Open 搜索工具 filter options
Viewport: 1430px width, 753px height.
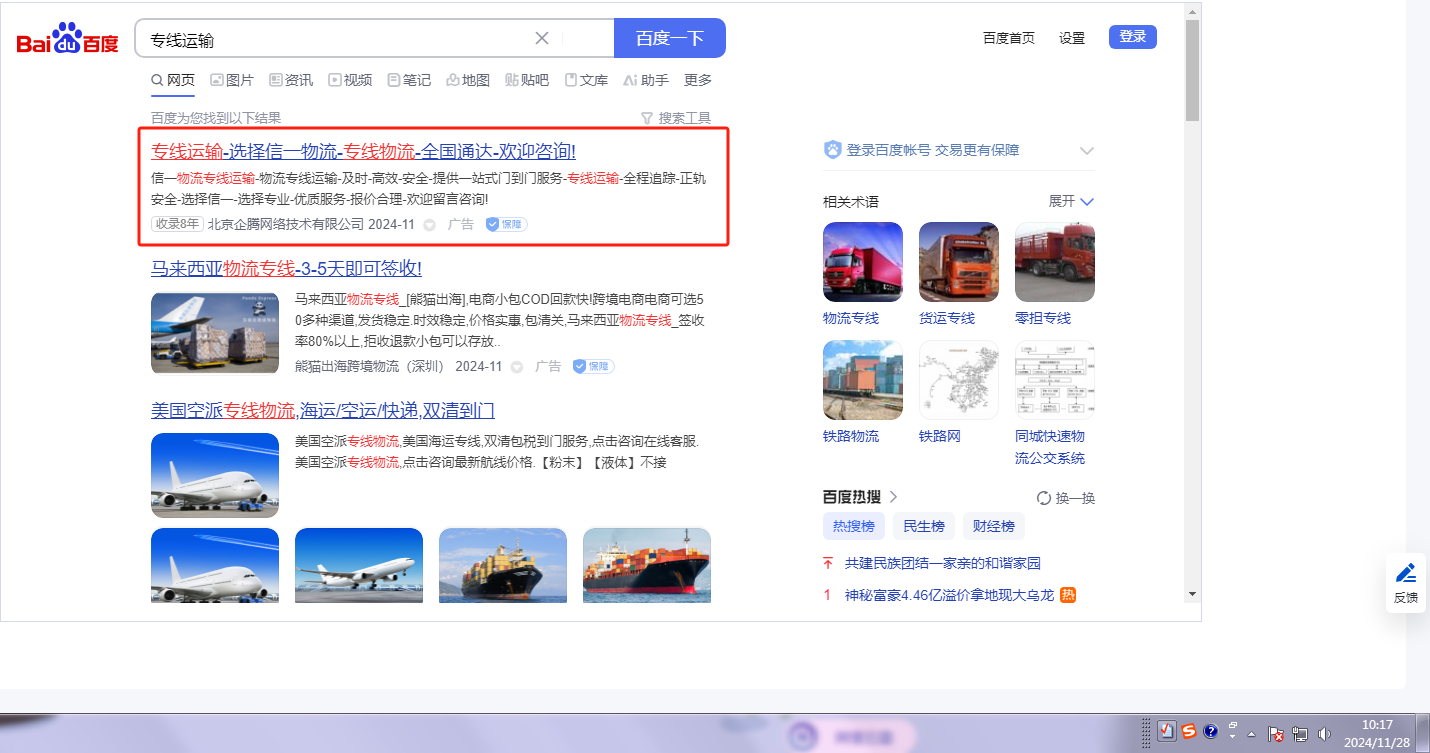tap(676, 118)
